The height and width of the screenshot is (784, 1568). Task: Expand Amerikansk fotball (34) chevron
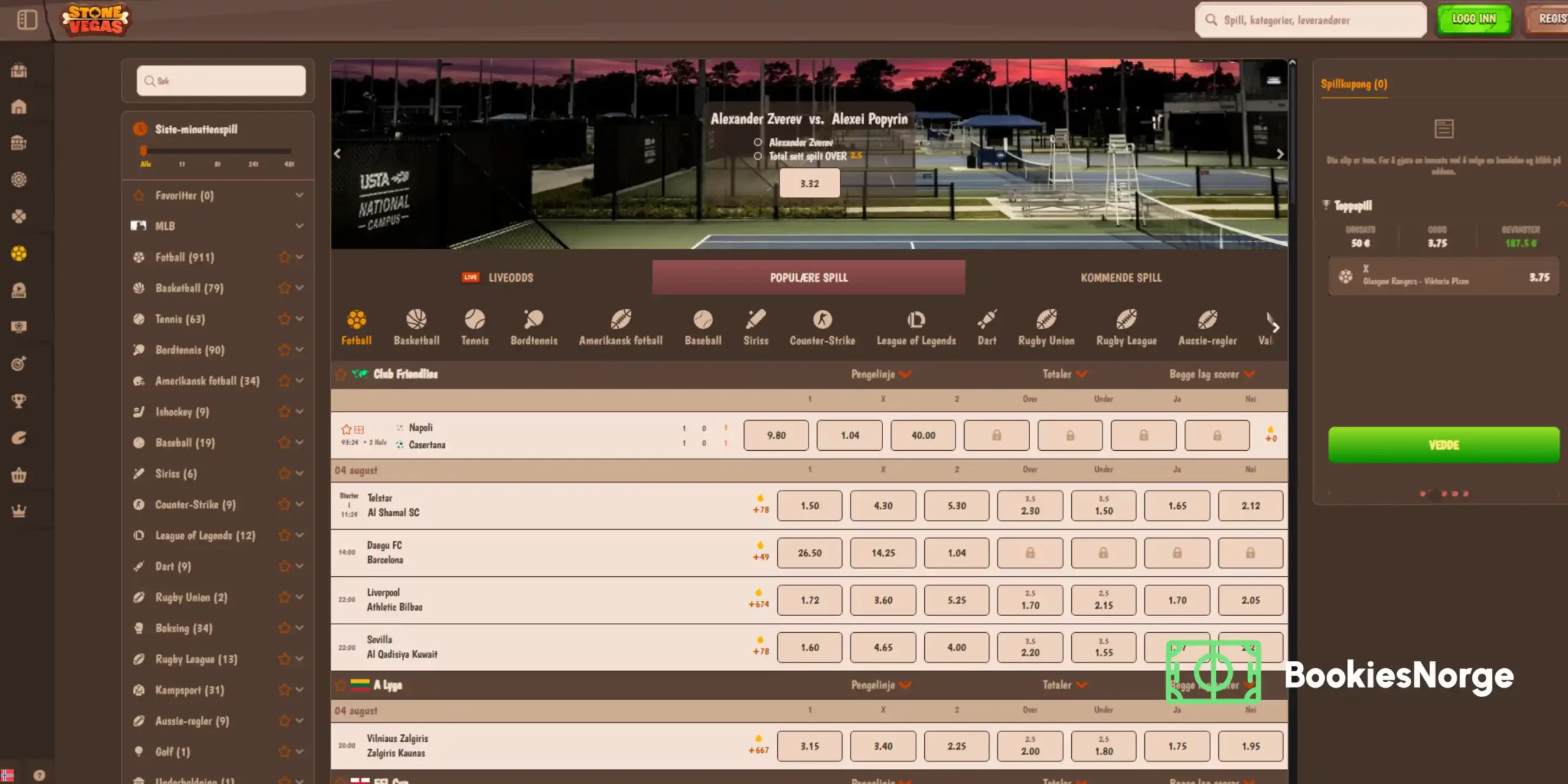click(300, 380)
